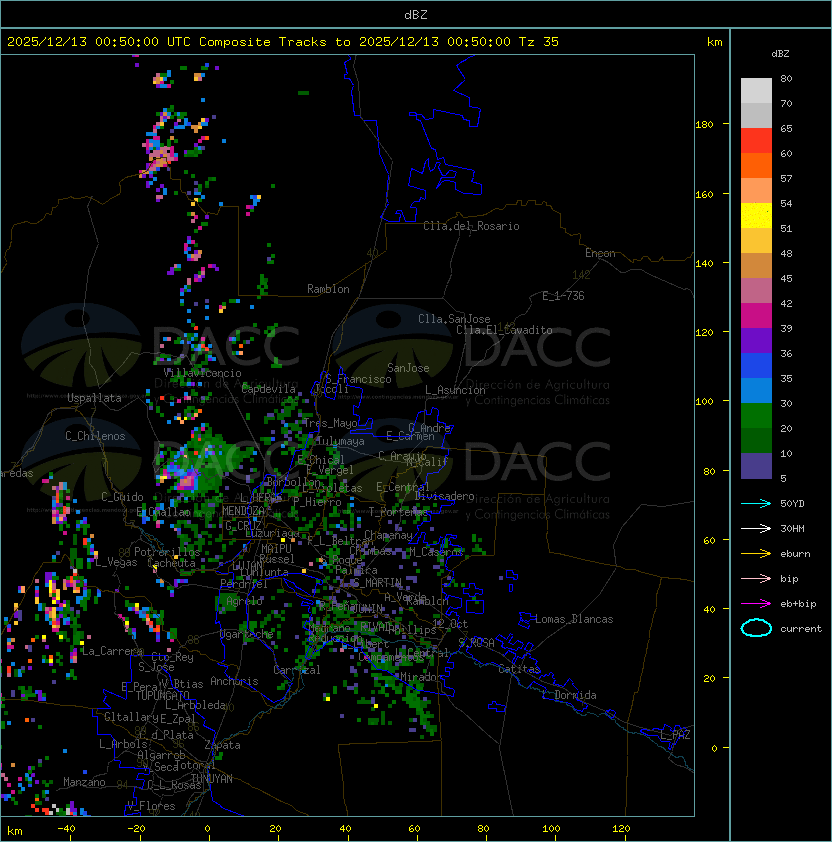Click the Catitas place label
The image size is (832, 842).
519,669
